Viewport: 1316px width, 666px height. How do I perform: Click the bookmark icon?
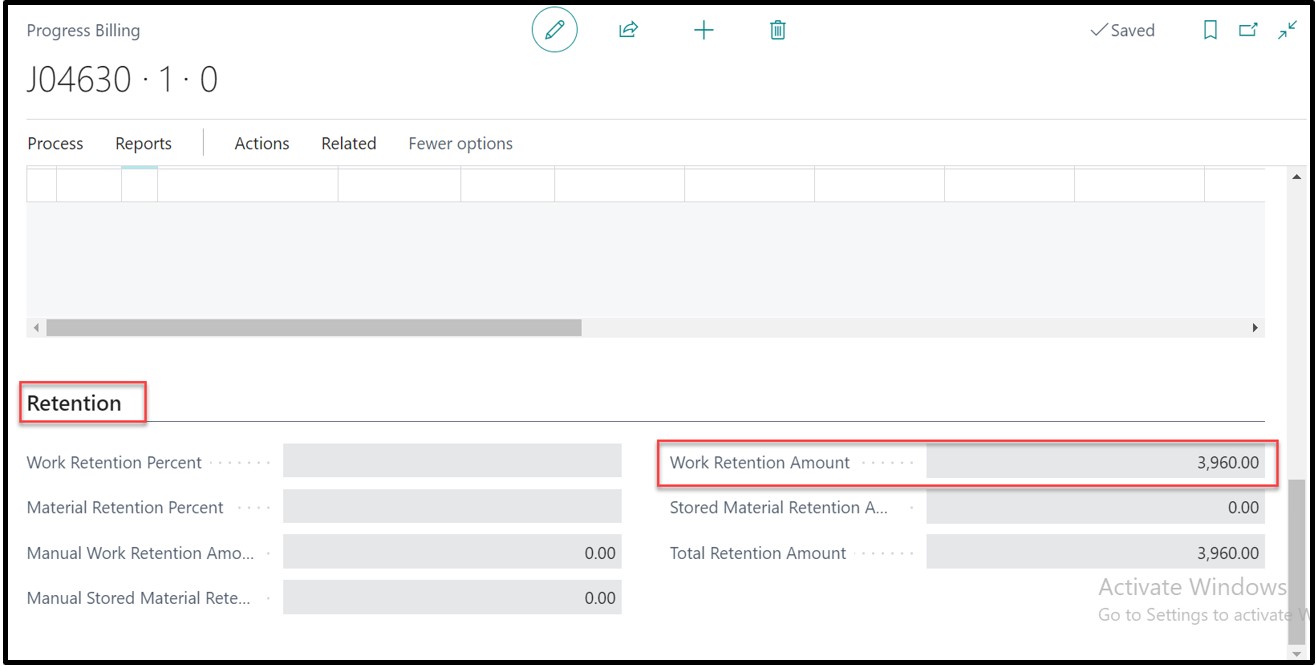click(x=1210, y=30)
